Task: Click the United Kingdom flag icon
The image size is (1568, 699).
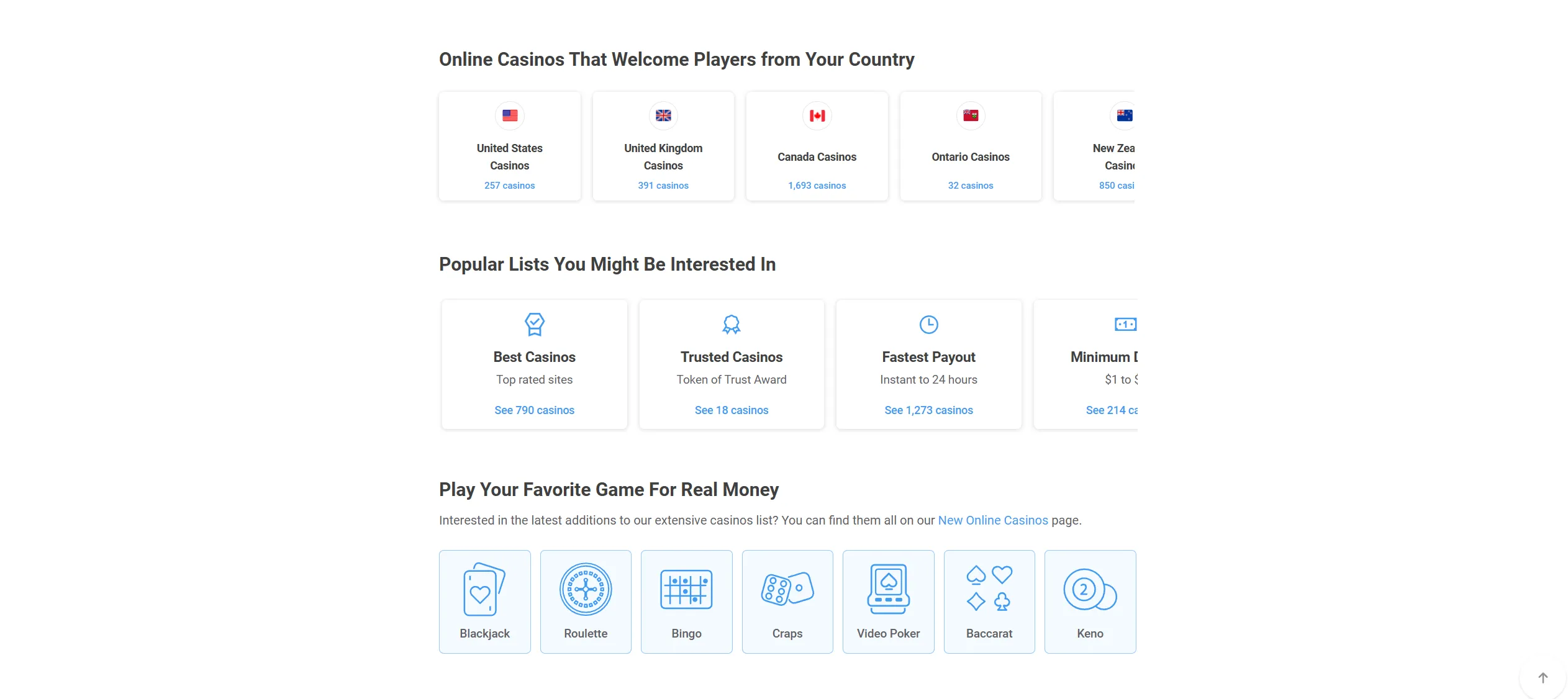Action: pos(663,115)
